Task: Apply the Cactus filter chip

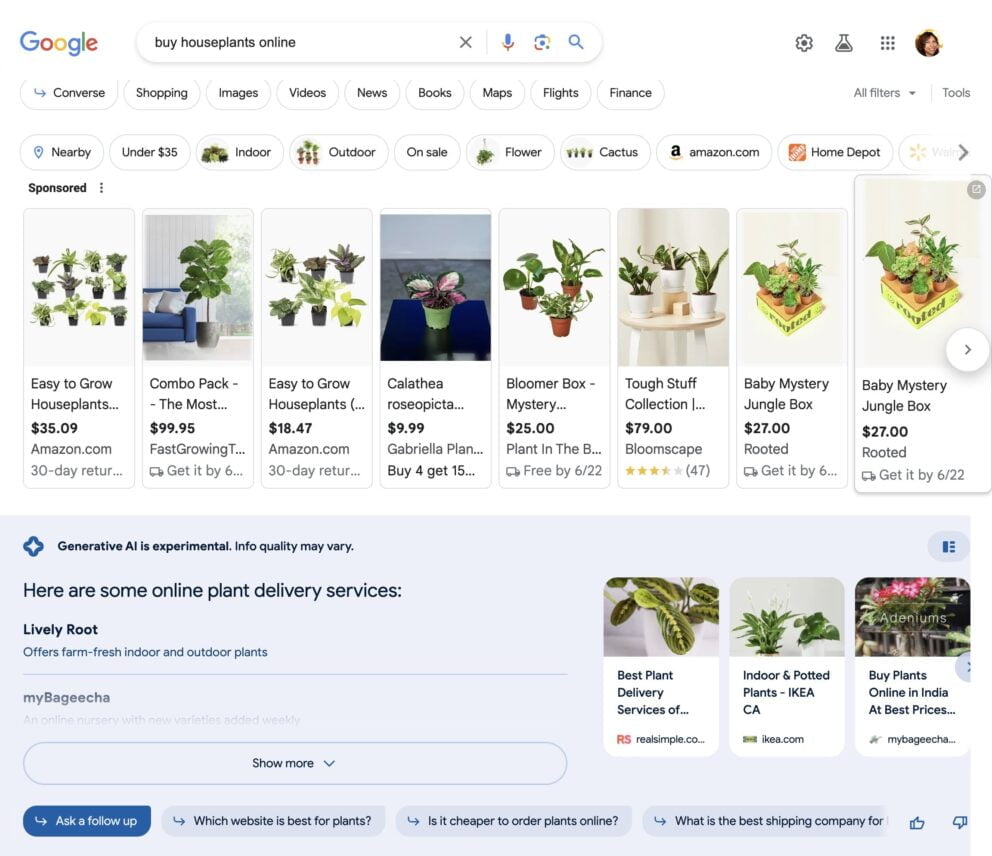Action: 605,152
